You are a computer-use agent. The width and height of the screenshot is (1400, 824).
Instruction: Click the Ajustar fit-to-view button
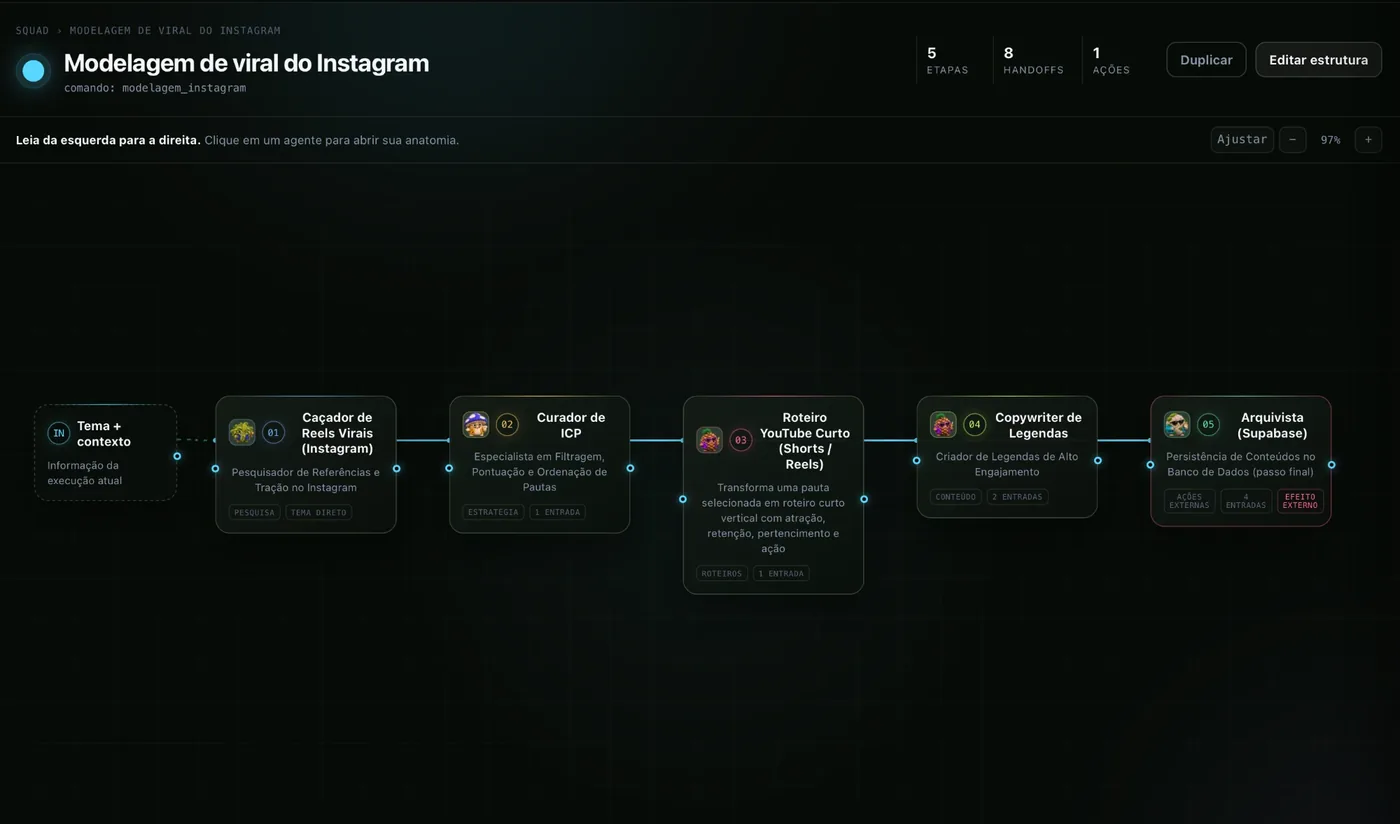pos(1242,140)
